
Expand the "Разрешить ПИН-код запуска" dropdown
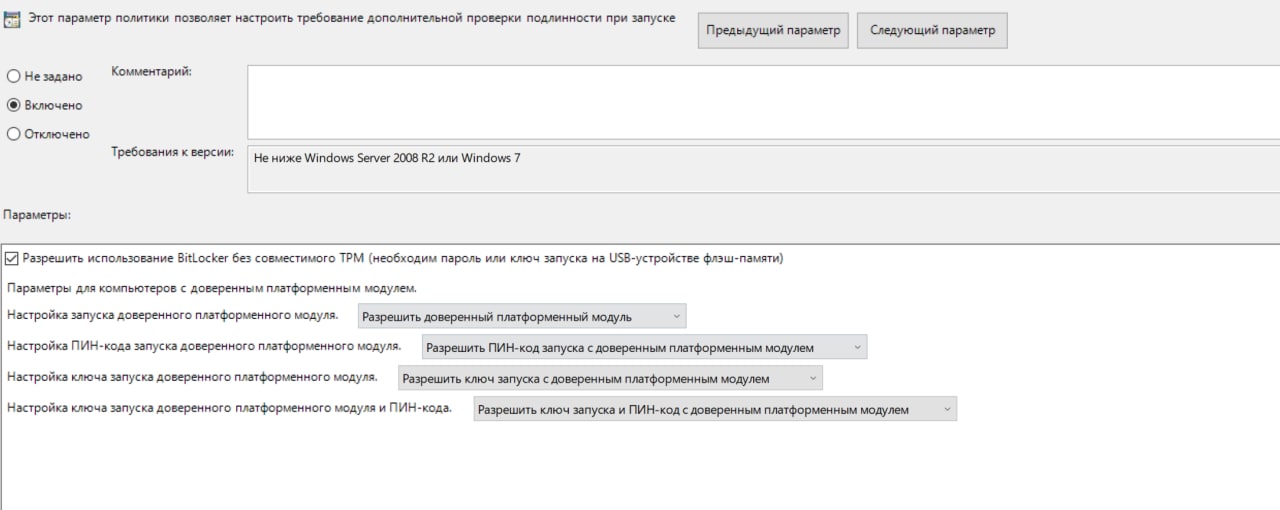pos(644,348)
